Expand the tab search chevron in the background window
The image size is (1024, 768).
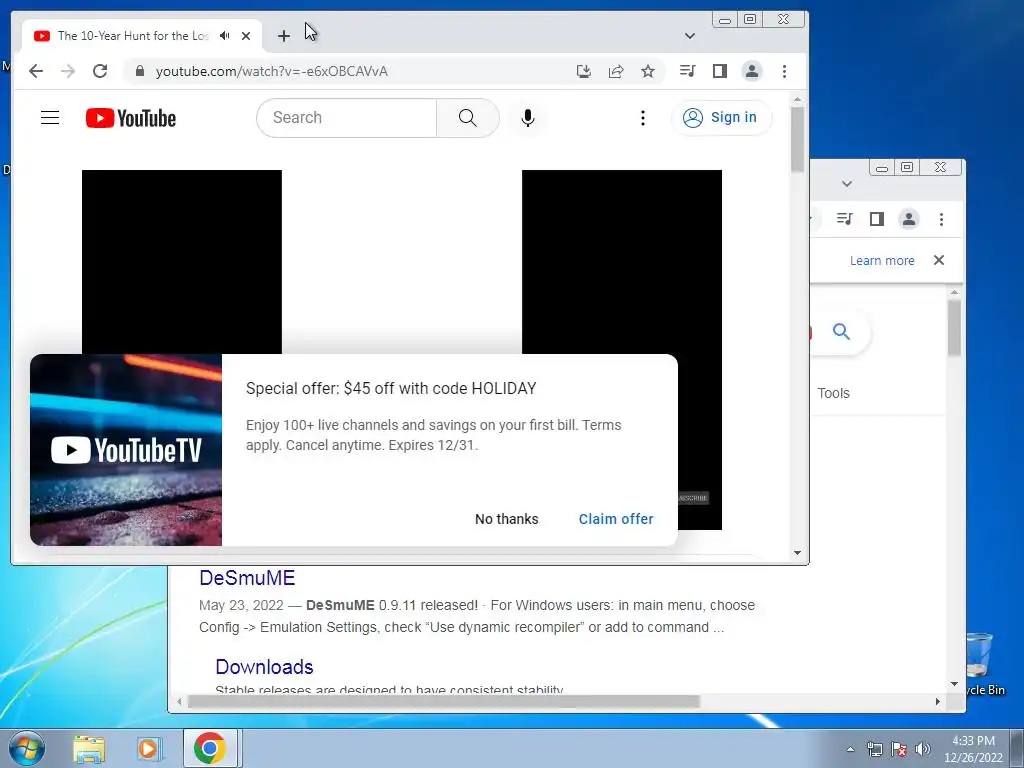[847, 184]
